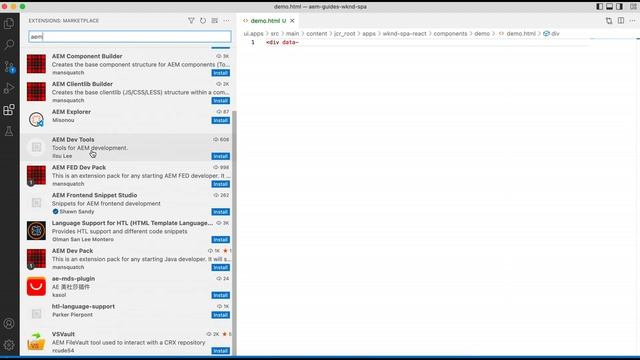640x360 pixels.
Task: Select src in breadcrumb path
Action: click(275, 34)
